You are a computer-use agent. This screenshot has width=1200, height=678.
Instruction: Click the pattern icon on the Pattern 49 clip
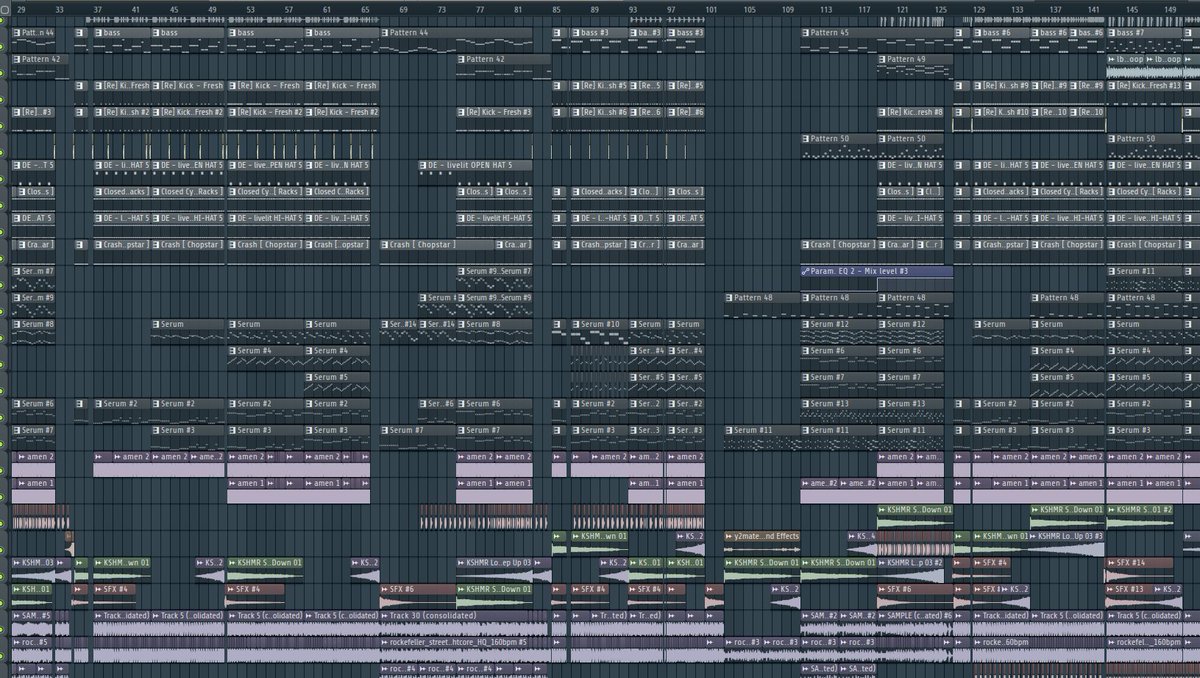click(883, 60)
